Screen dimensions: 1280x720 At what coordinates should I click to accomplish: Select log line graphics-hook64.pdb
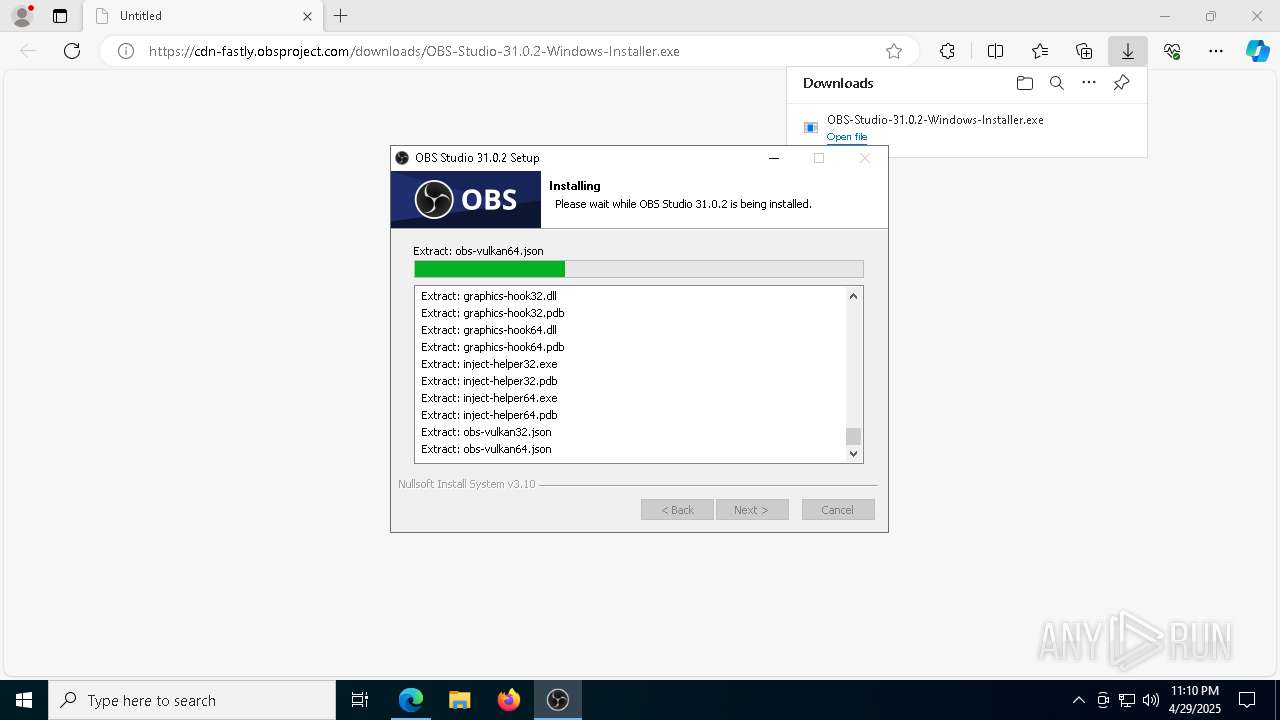(x=493, y=347)
